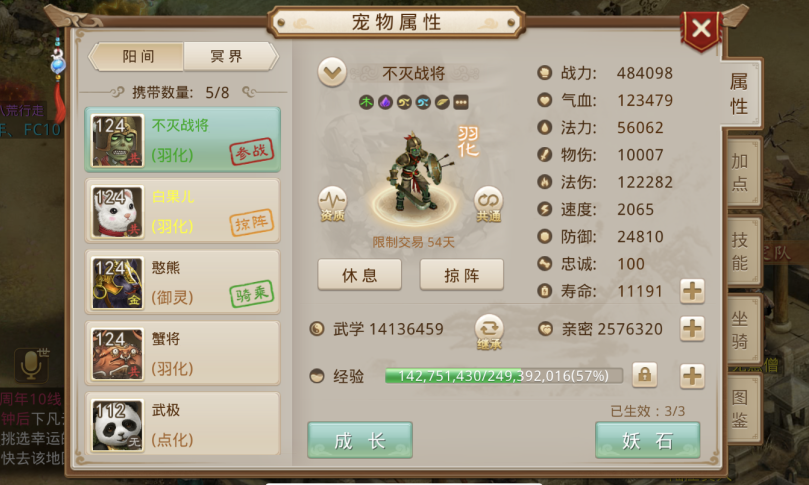This screenshot has height=485, width=809.
Task: Toggle the experience lock icon
Action: tap(644, 375)
